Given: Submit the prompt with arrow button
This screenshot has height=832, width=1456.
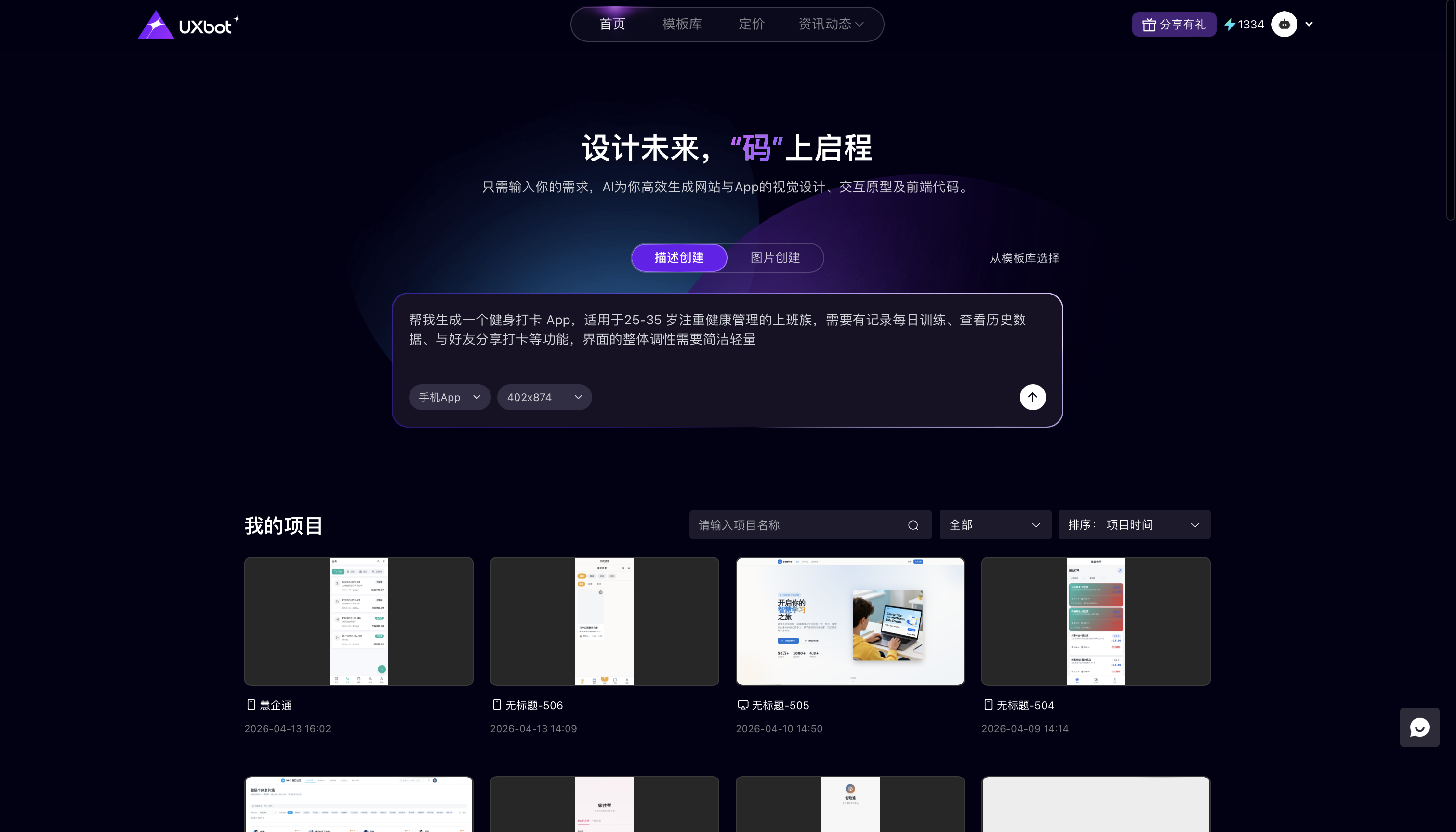Looking at the screenshot, I should coord(1032,397).
